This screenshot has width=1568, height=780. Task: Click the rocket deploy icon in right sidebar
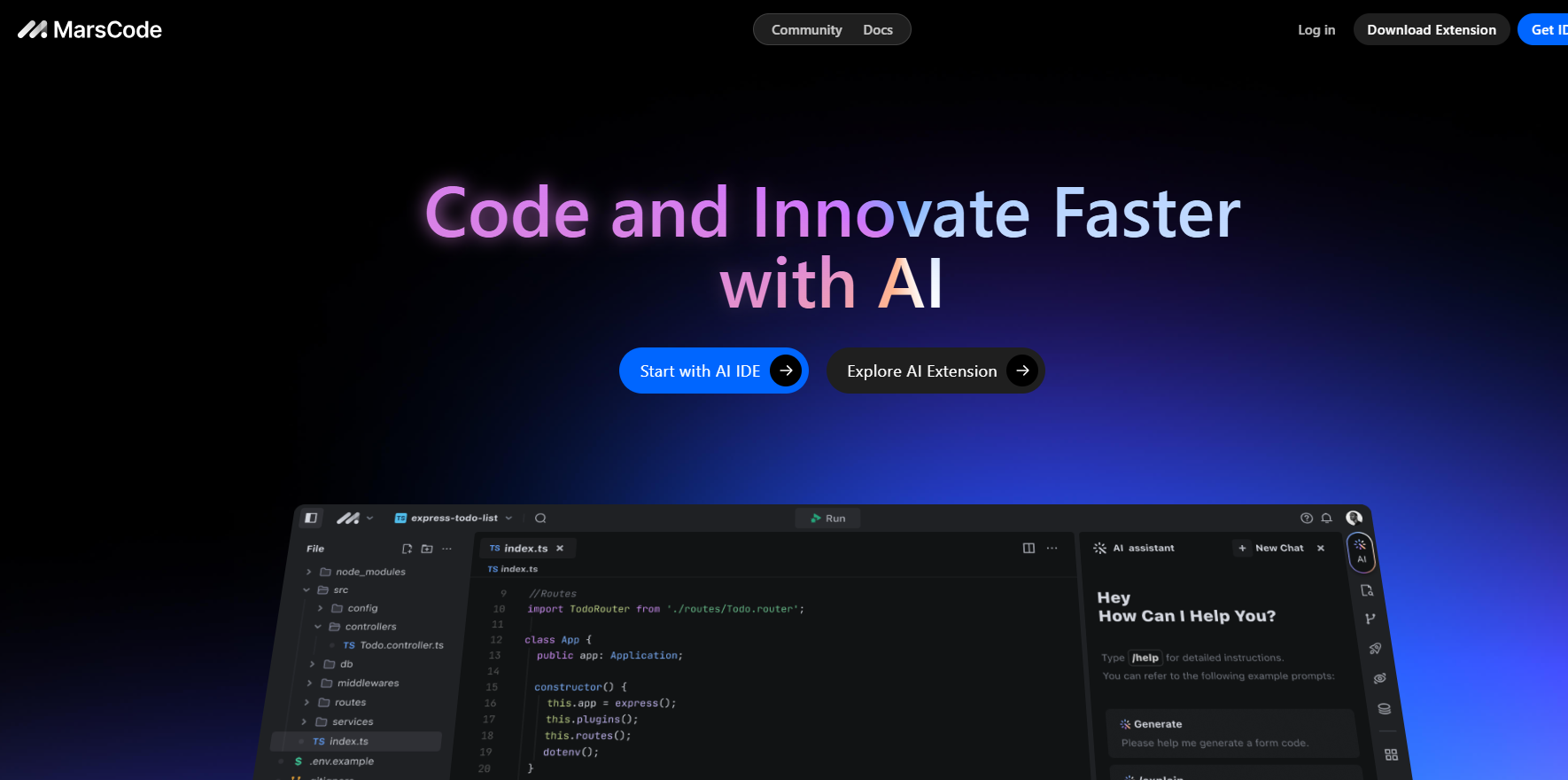[x=1375, y=649]
